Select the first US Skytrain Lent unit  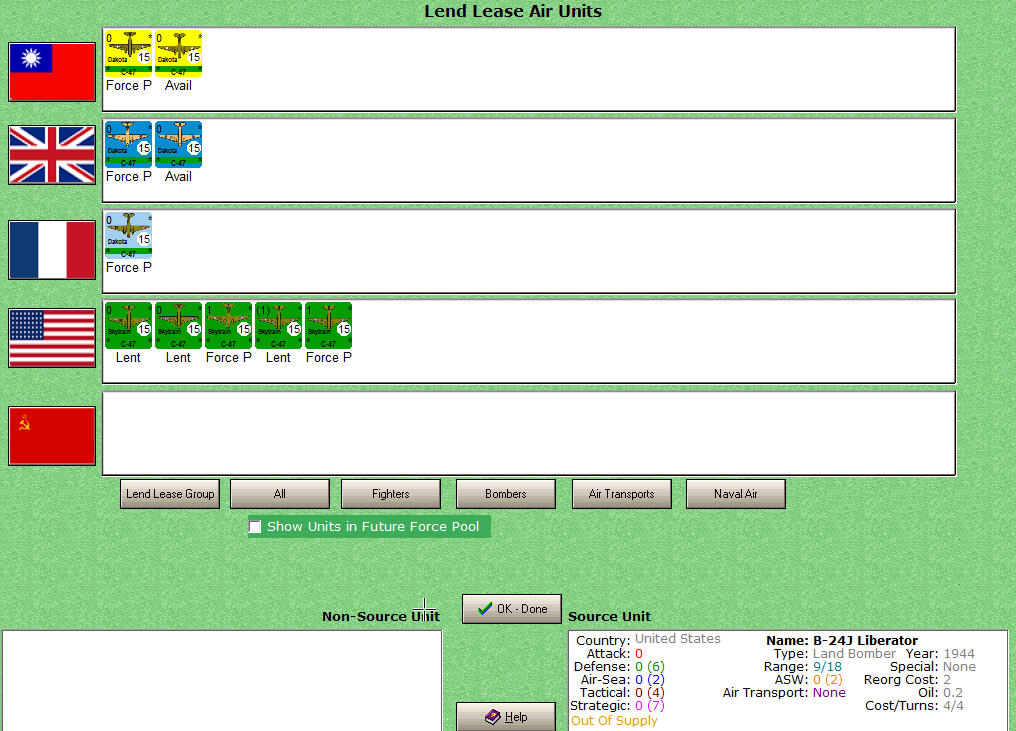(128, 325)
